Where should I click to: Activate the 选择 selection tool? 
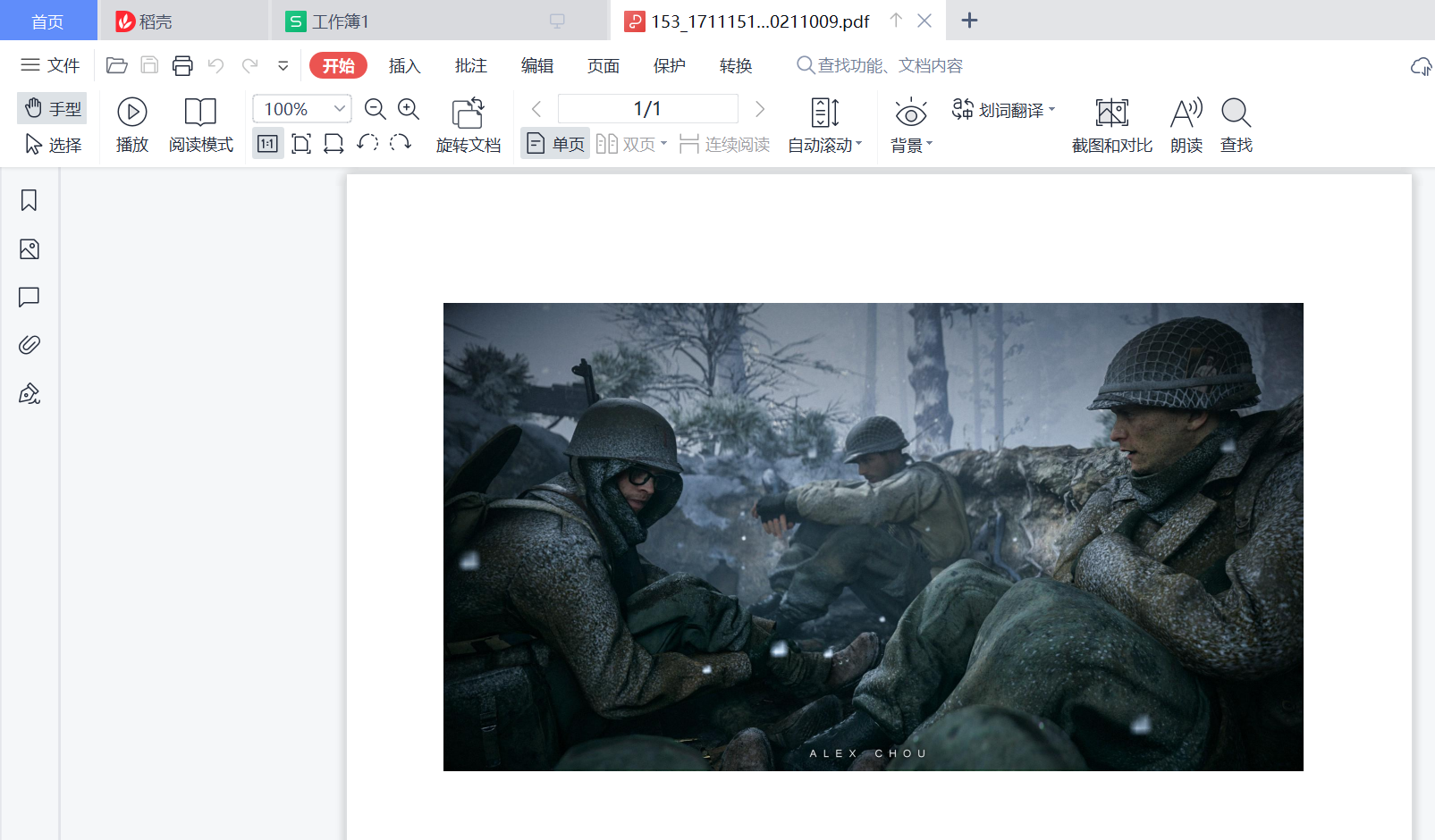click(53, 145)
